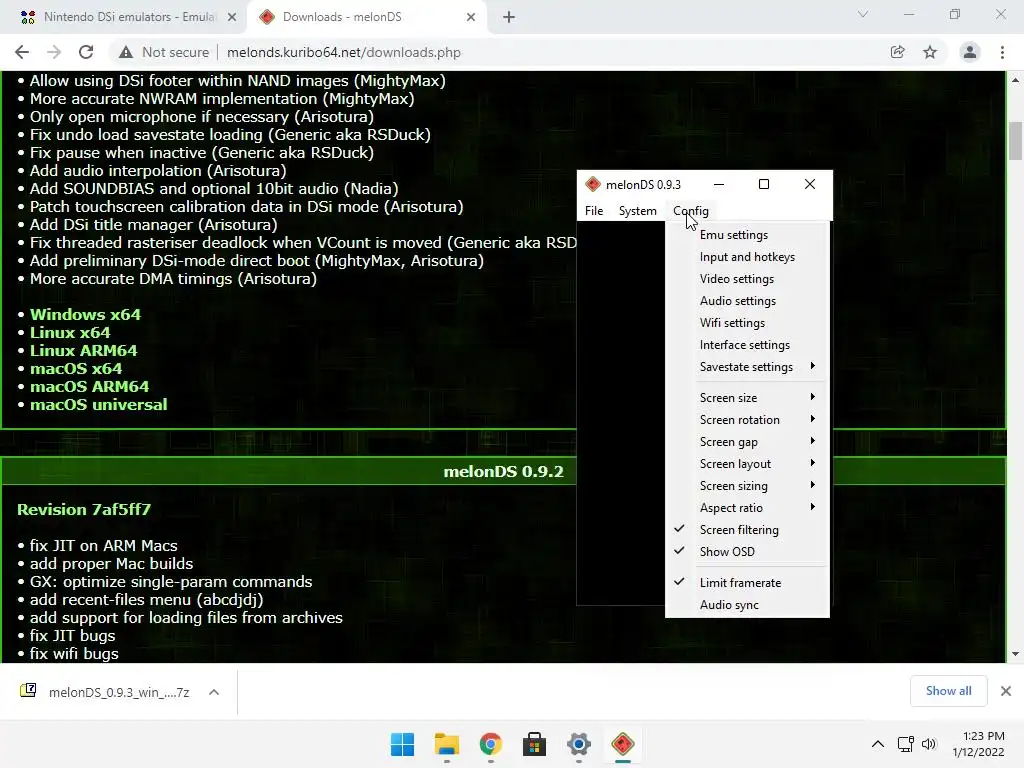Click page vertical scrollbar thumb

(x=1015, y=140)
